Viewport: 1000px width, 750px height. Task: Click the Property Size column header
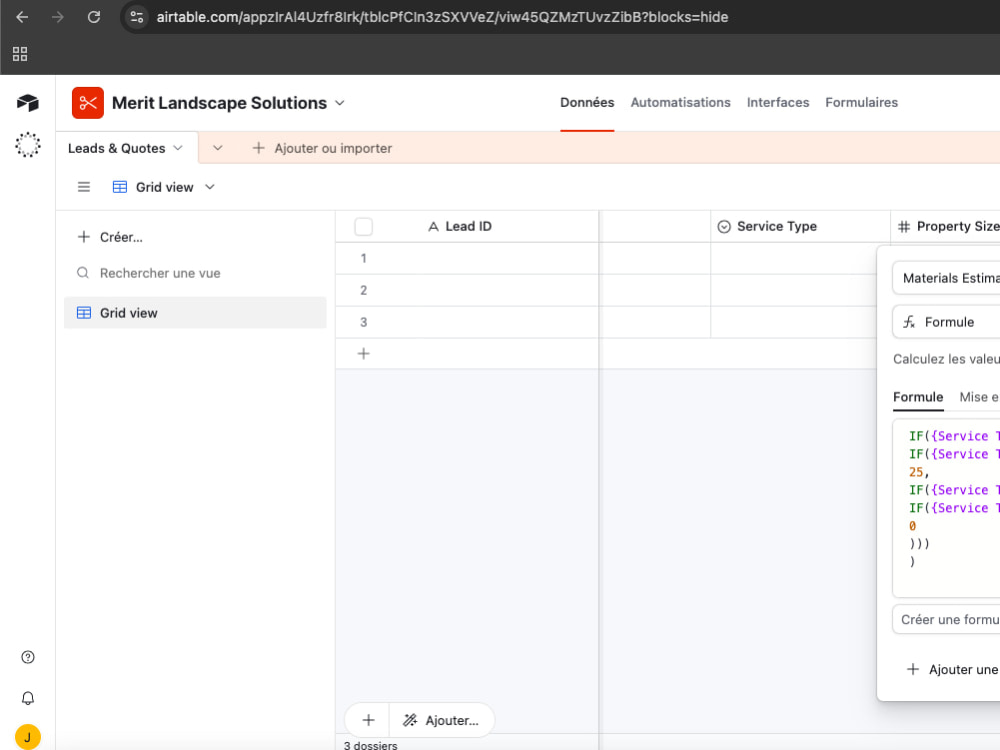click(946, 226)
